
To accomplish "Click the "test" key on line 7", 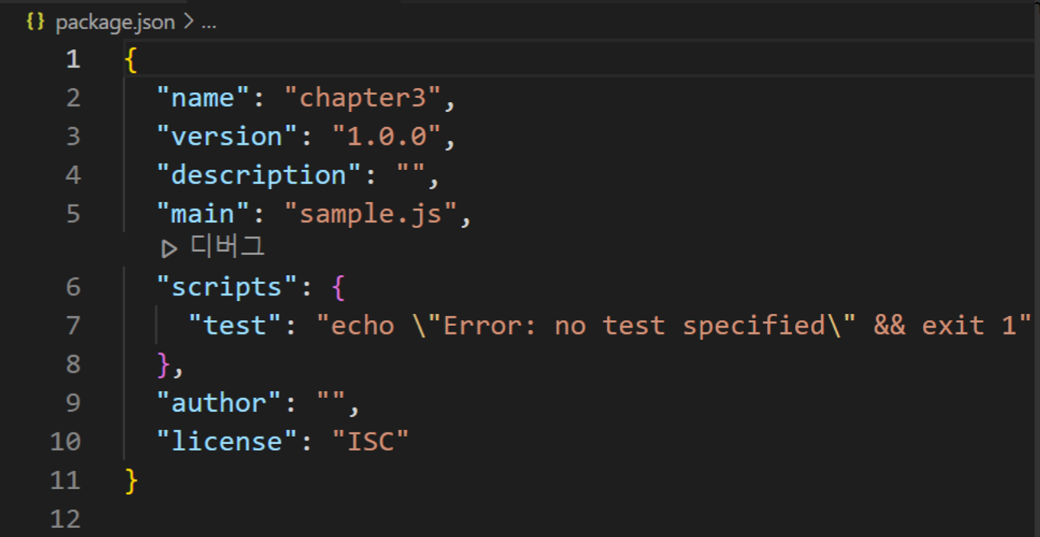I will (x=236, y=326).
